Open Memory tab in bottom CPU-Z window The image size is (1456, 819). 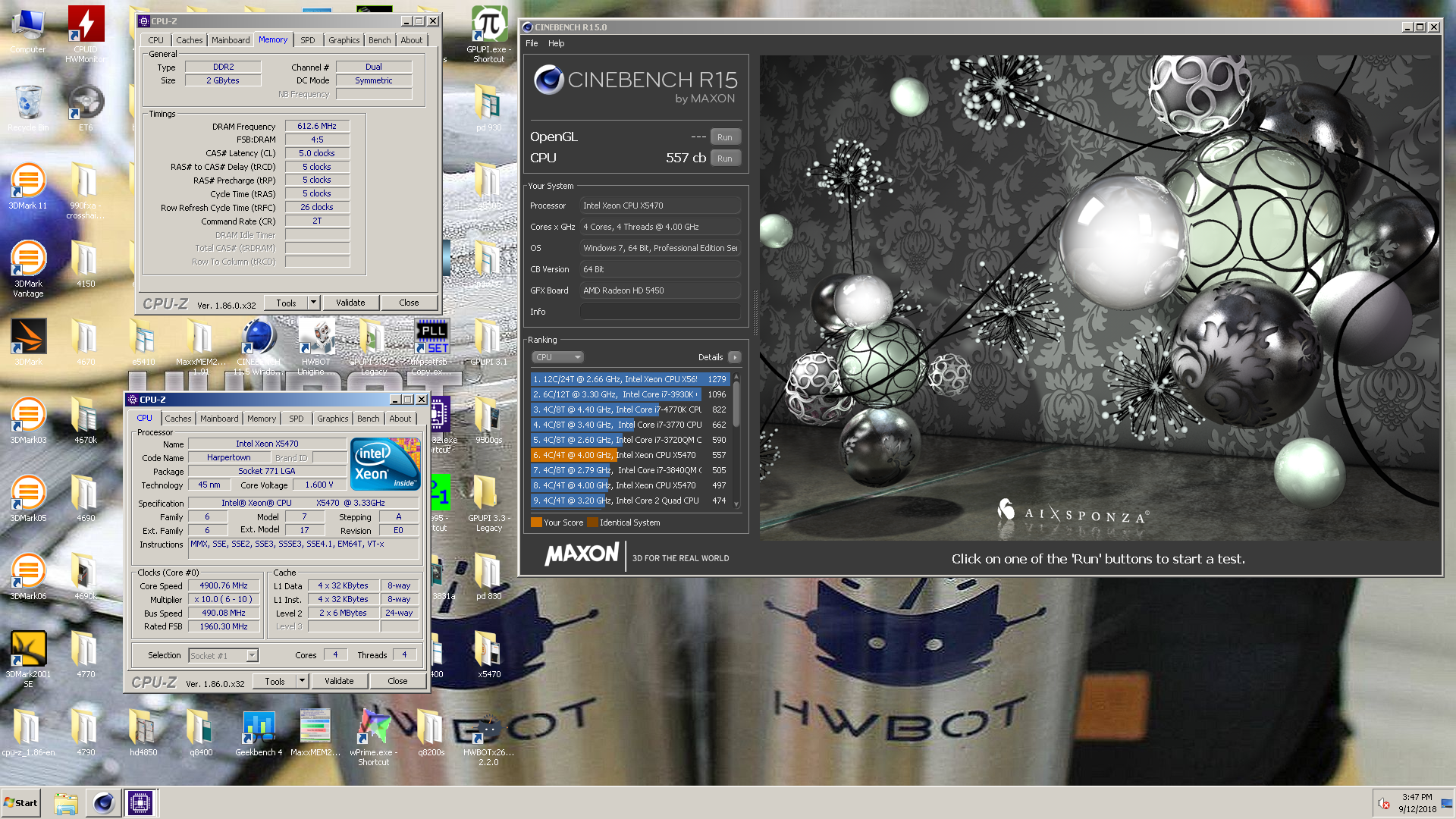click(262, 419)
